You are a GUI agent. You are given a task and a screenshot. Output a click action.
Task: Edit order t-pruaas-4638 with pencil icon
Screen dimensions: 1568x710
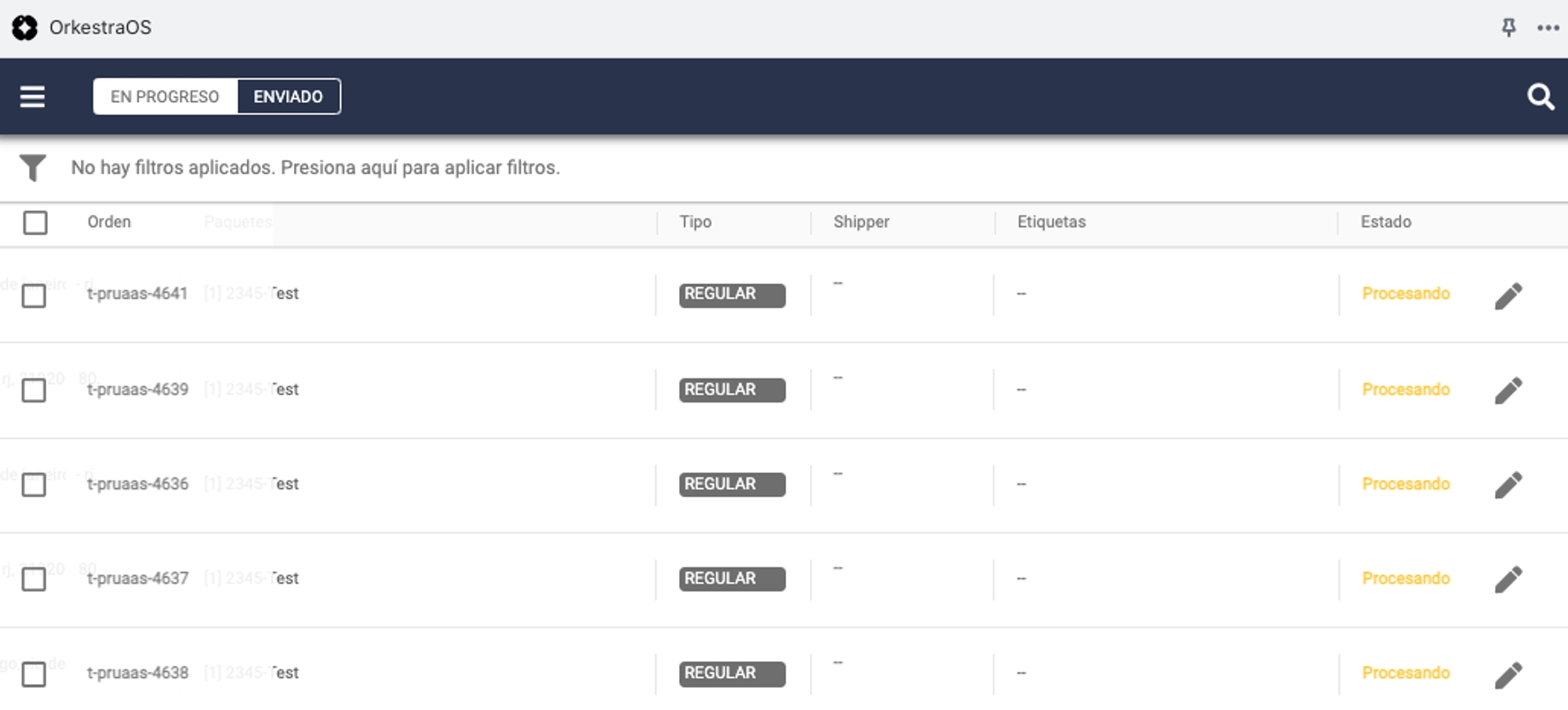[x=1508, y=674]
